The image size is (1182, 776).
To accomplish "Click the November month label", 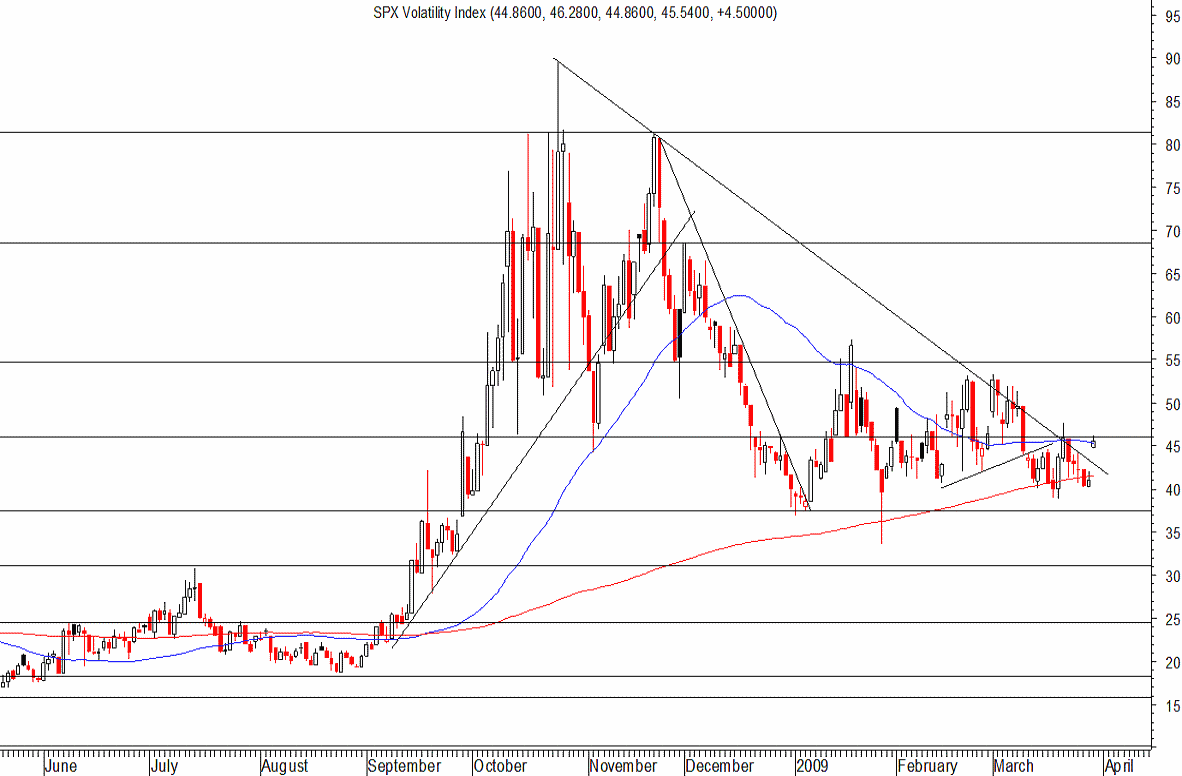I will [x=623, y=766].
